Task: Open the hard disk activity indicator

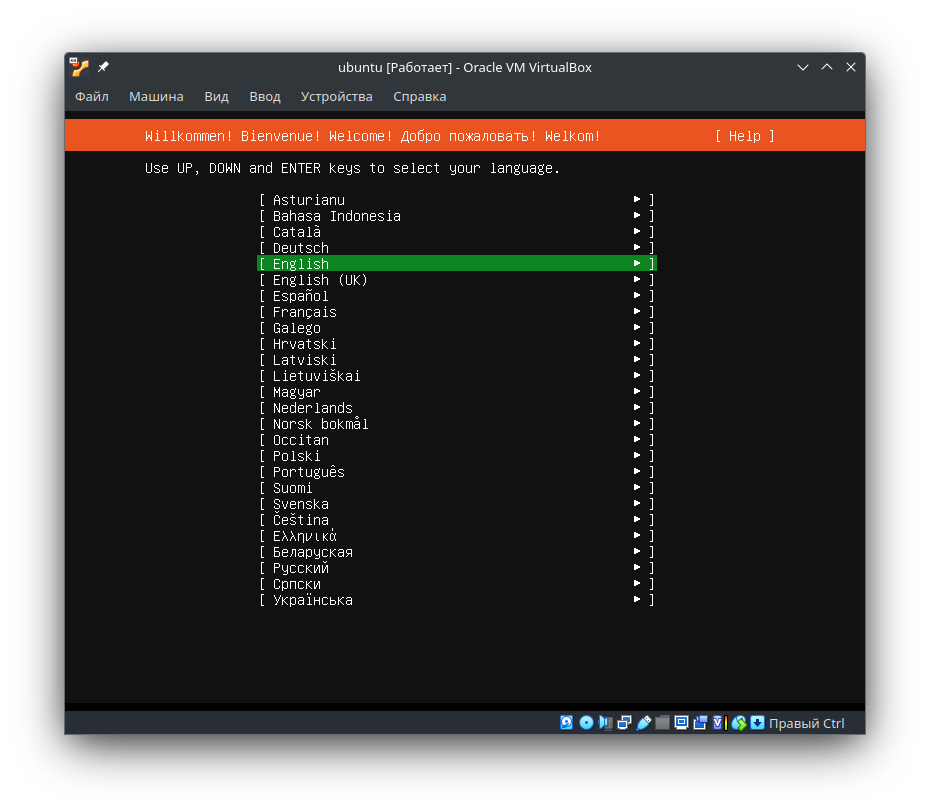Action: click(566, 722)
